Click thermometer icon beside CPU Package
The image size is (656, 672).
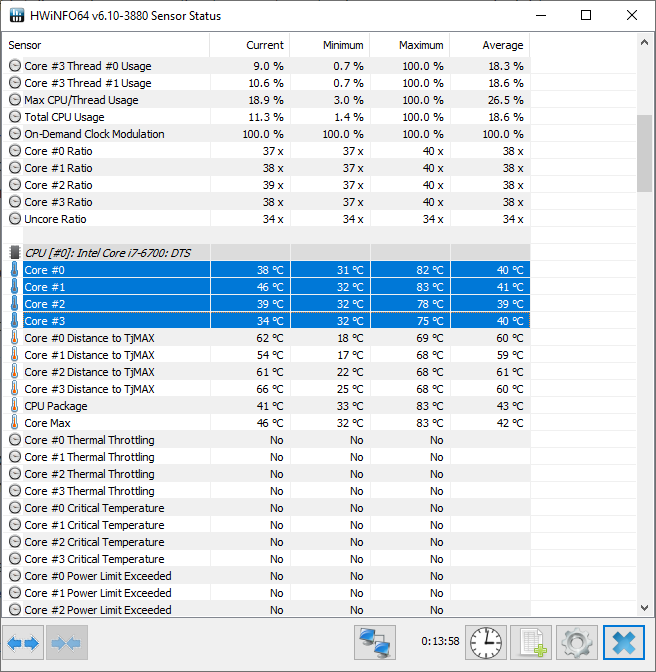(15, 406)
